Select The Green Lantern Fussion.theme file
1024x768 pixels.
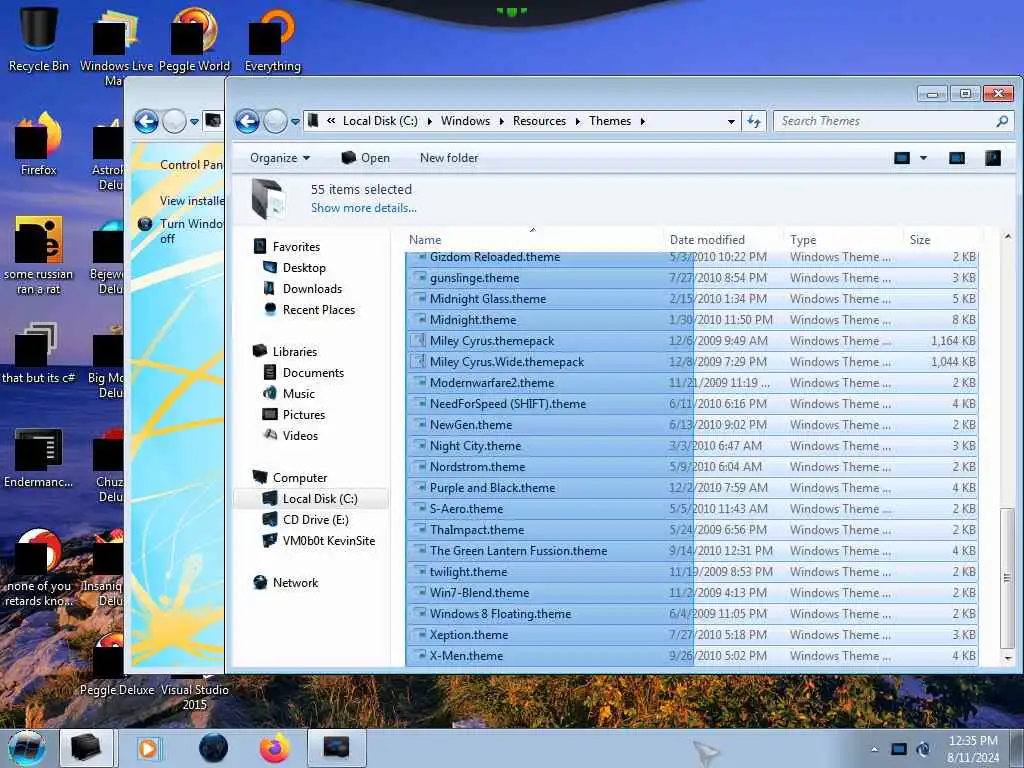click(x=692, y=551)
